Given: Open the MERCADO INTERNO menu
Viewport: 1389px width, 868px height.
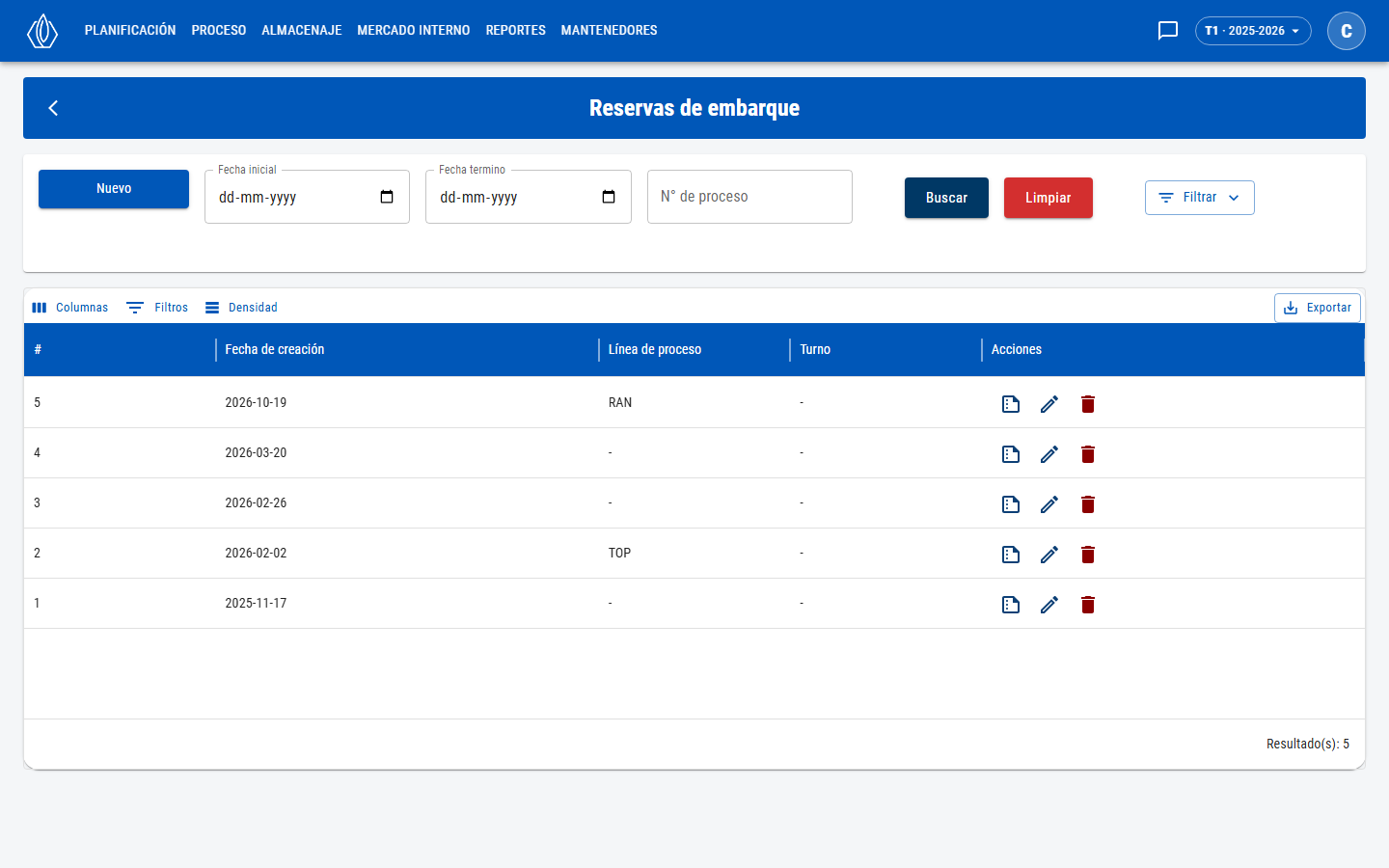Looking at the screenshot, I should 414,31.
